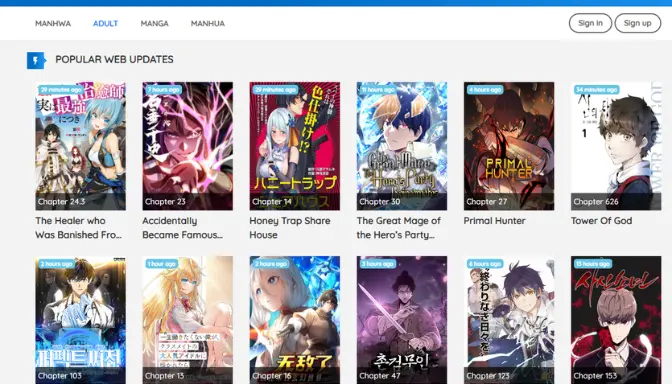672x384 pixels.
Task: Click the 11 hours ago badge on Great Mage
Action: click(x=378, y=90)
